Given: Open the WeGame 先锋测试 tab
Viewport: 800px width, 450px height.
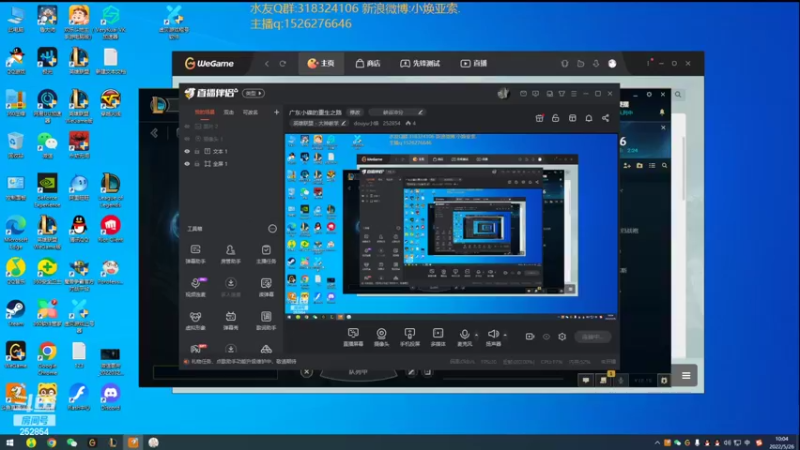Looking at the screenshot, I should (x=420, y=63).
